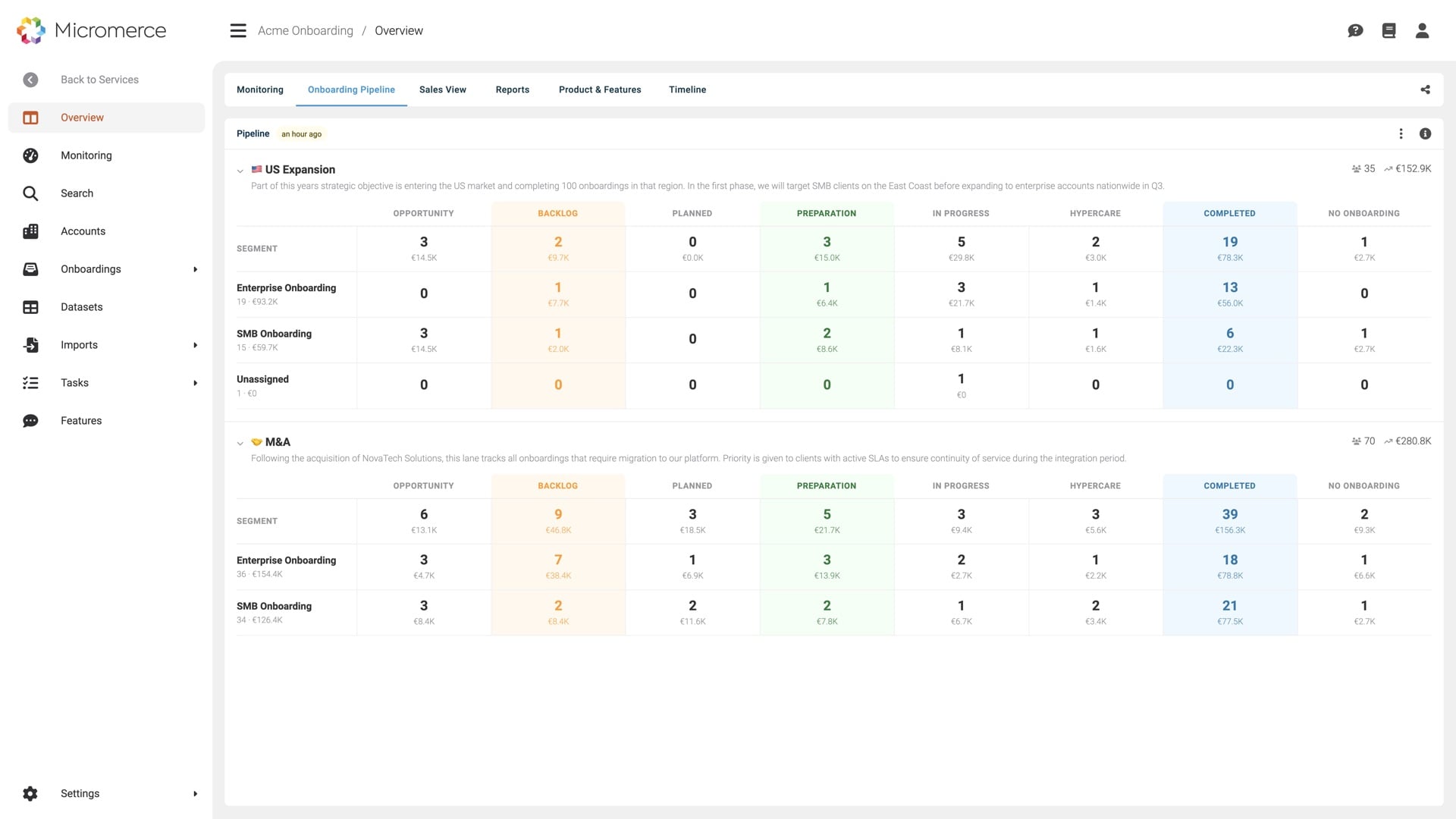Expand the Imports submenu arrow
1456x819 pixels.
point(195,345)
